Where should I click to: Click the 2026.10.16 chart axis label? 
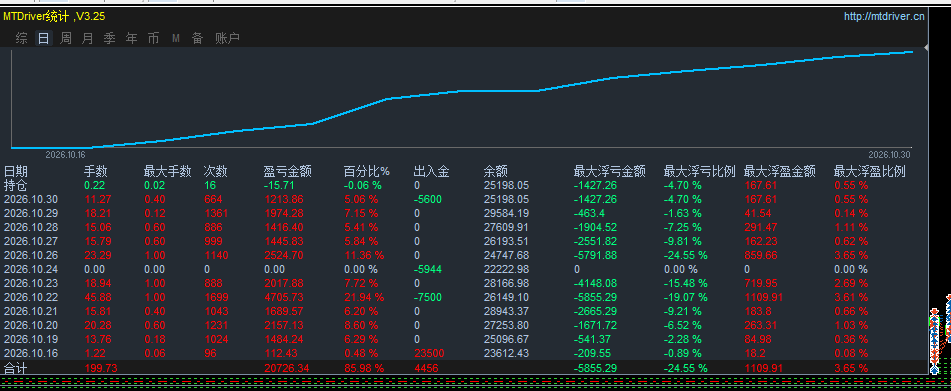pyautogui.click(x=66, y=155)
